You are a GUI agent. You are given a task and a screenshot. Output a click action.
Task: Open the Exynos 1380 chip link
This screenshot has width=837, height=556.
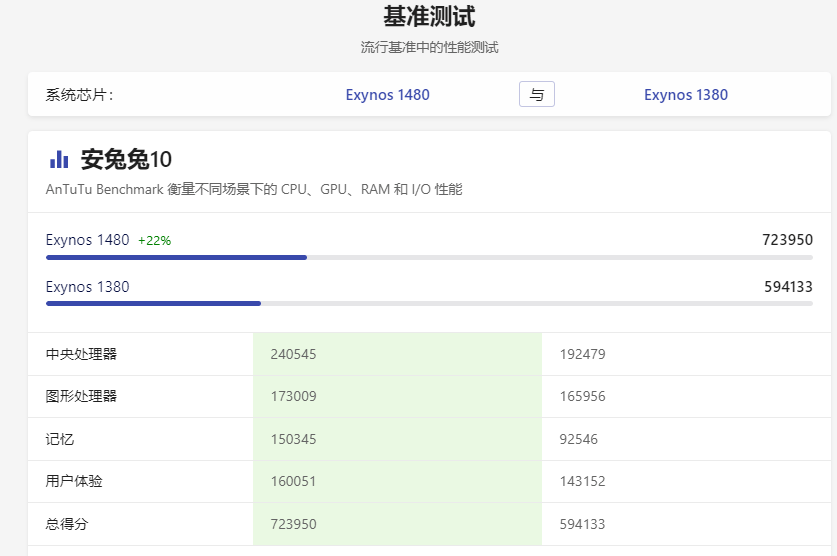pyautogui.click(x=685, y=95)
